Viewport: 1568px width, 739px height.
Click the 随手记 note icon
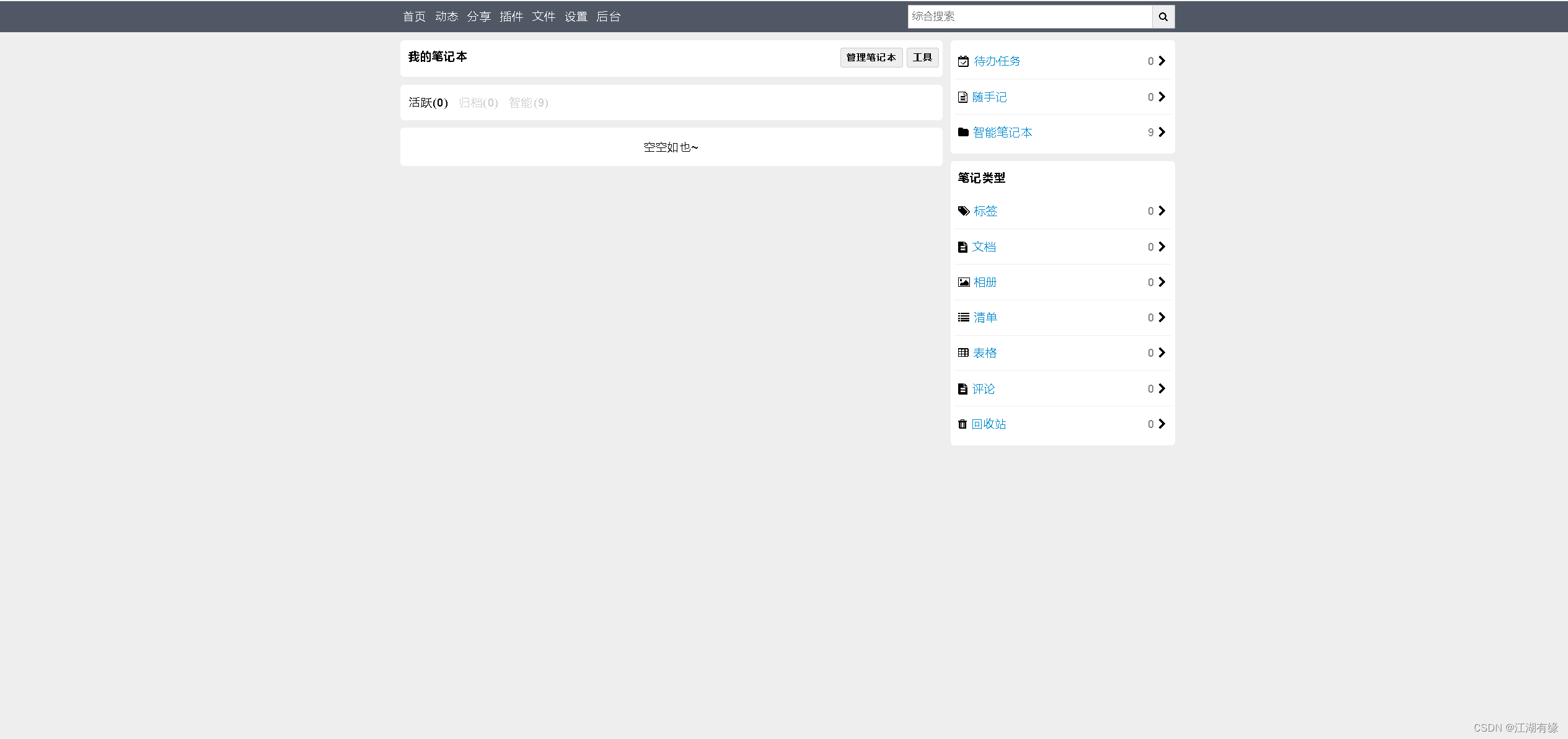tap(962, 97)
